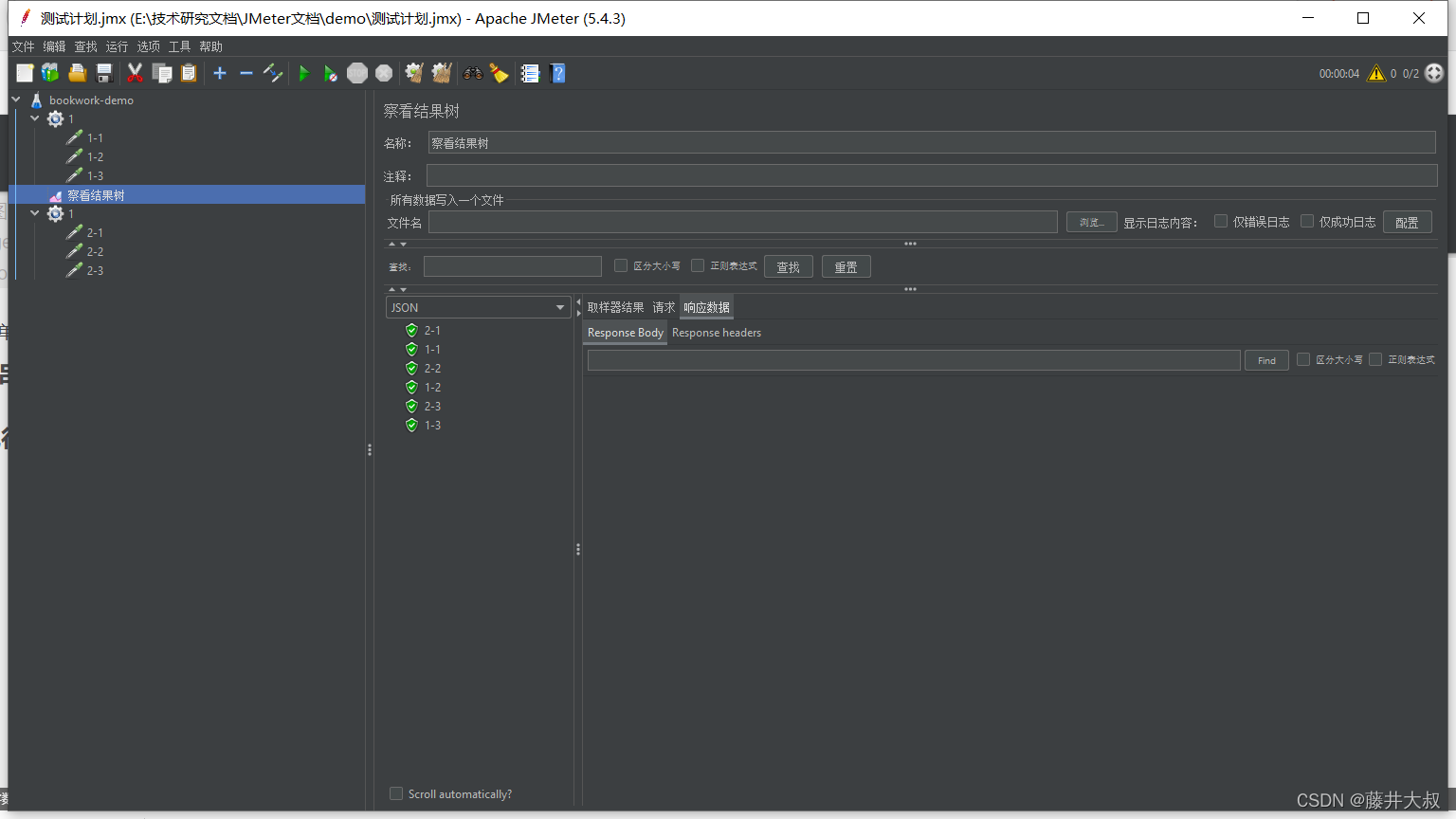
Task: Clear all results with double-broom icon
Action: coord(442,73)
